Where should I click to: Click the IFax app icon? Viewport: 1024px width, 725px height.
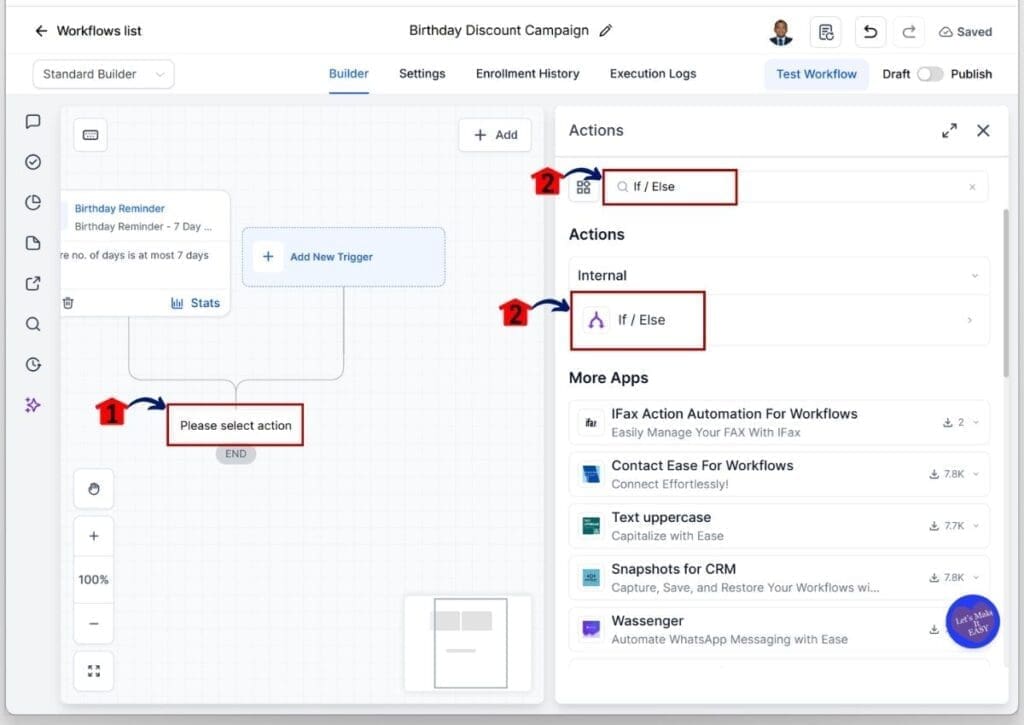click(x=591, y=423)
